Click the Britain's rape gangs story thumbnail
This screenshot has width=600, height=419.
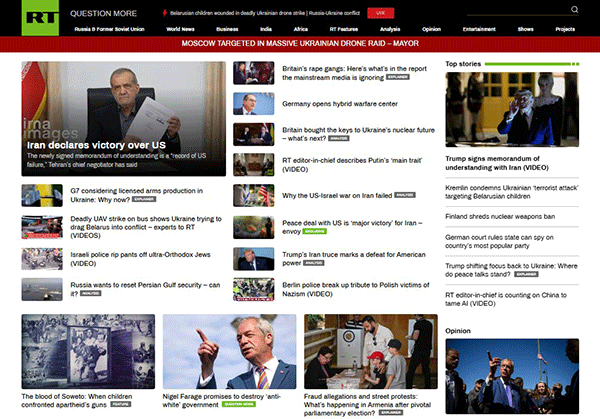[254, 73]
